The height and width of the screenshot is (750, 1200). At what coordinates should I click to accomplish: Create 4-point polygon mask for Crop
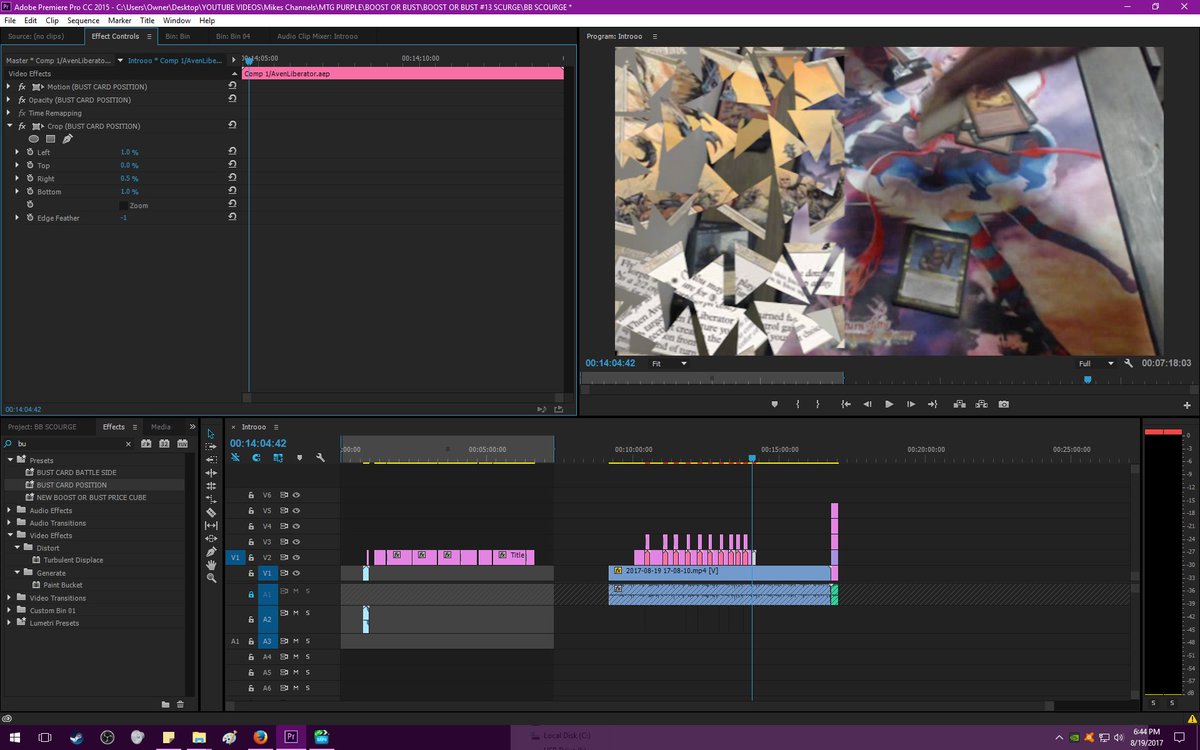[x=50, y=139]
